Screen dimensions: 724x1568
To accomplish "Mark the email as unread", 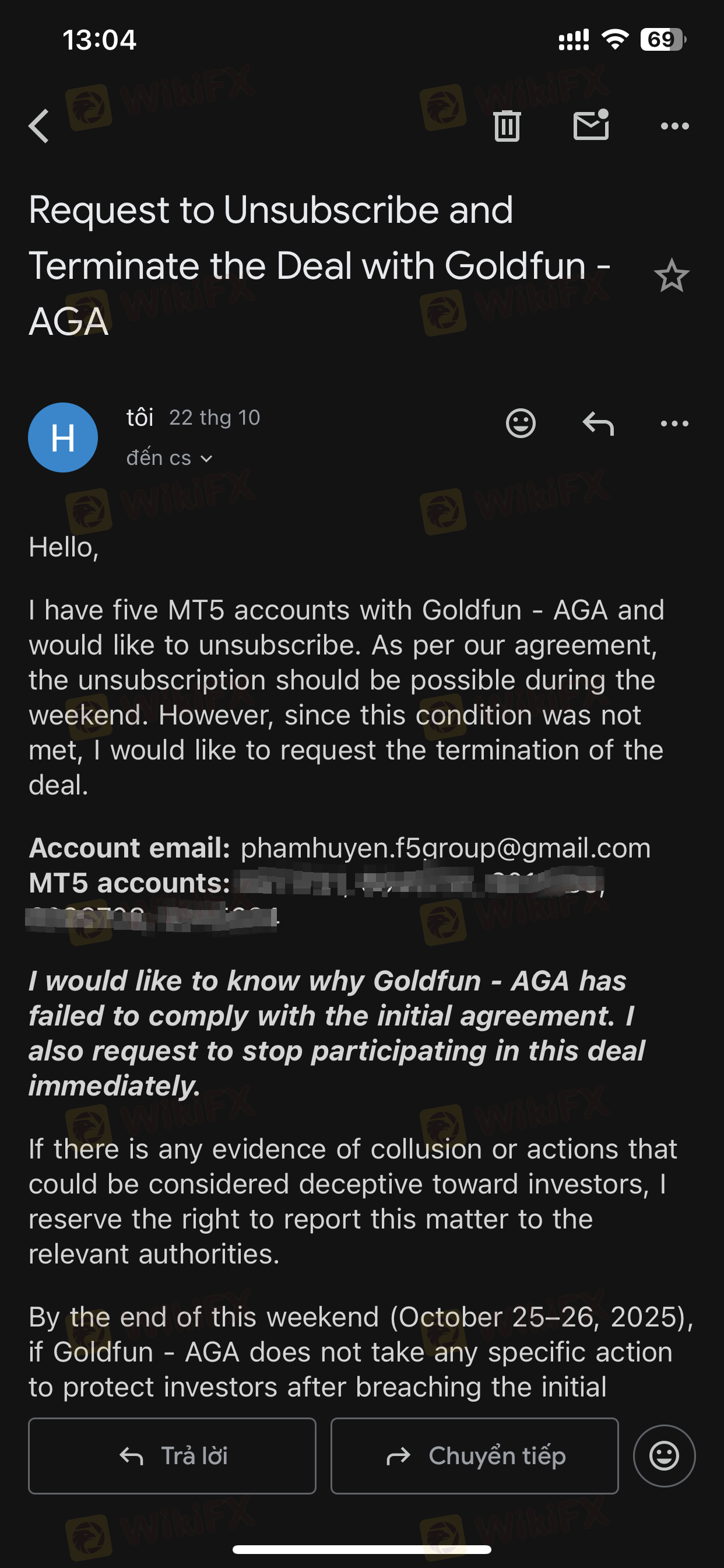I will (x=591, y=125).
